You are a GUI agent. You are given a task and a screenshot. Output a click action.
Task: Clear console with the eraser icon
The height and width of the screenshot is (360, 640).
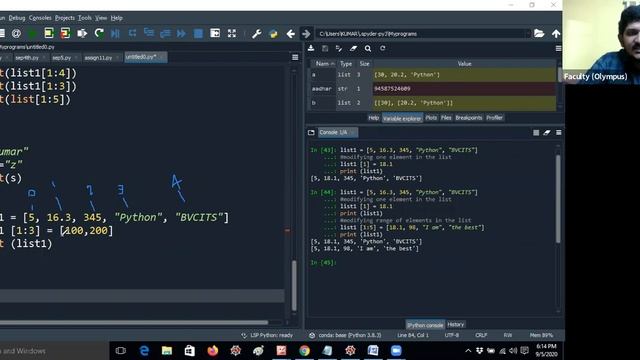pos(547,133)
